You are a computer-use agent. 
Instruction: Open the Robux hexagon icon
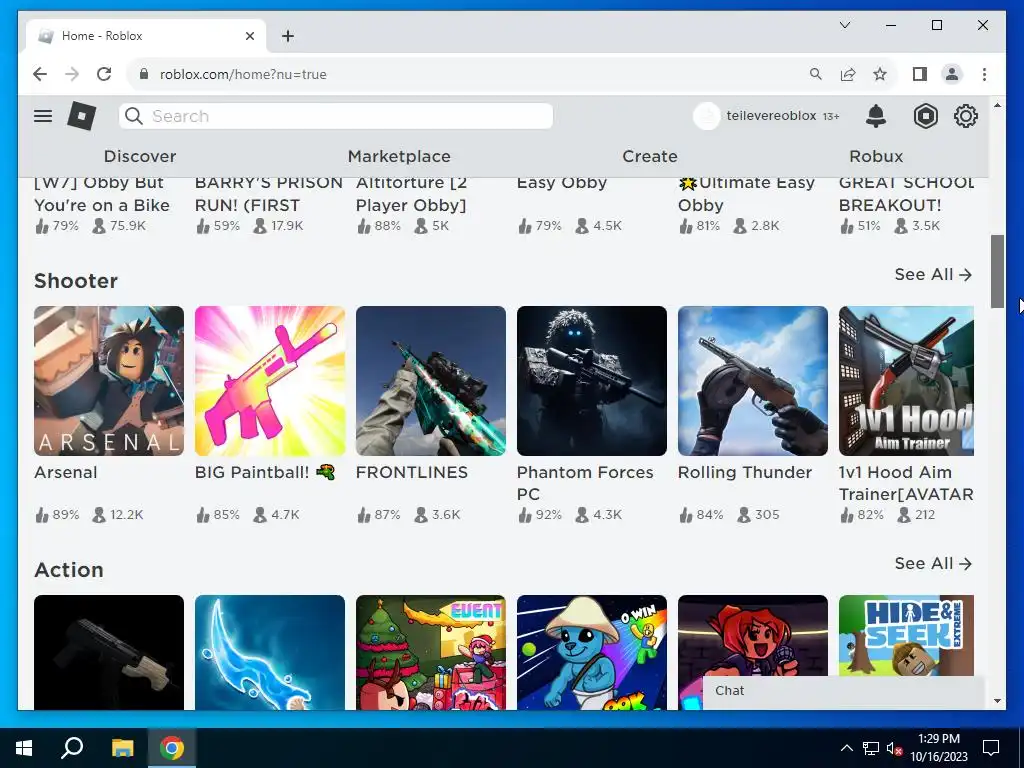[925, 116]
